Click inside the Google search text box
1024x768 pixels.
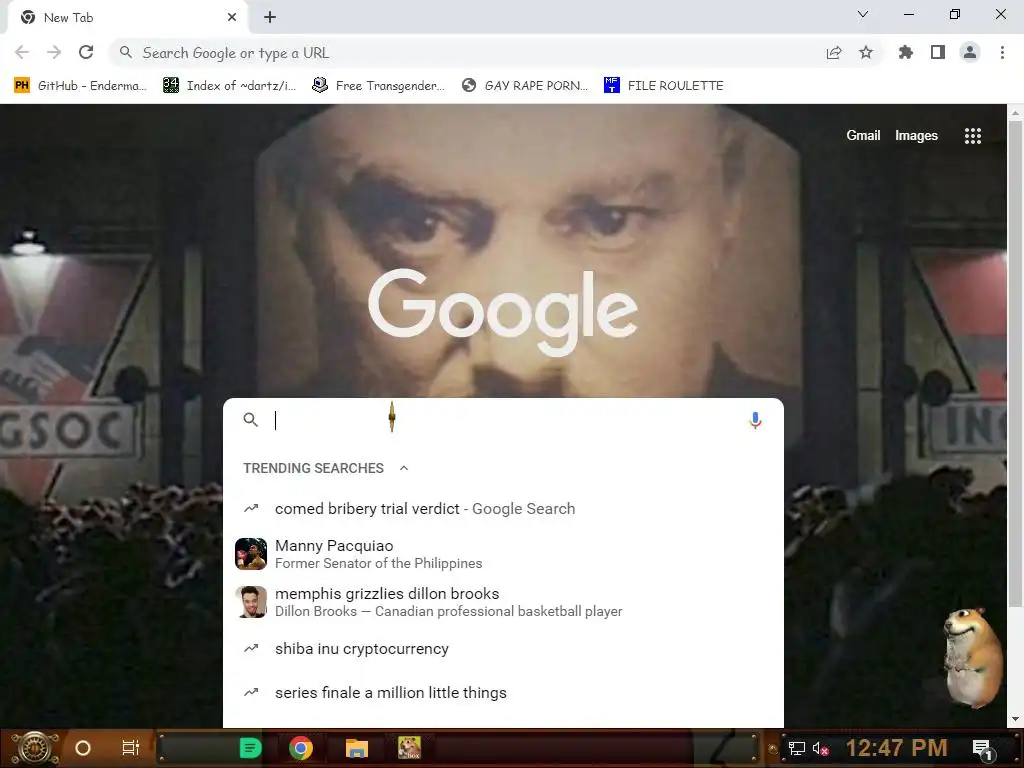[x=503, y=420]
